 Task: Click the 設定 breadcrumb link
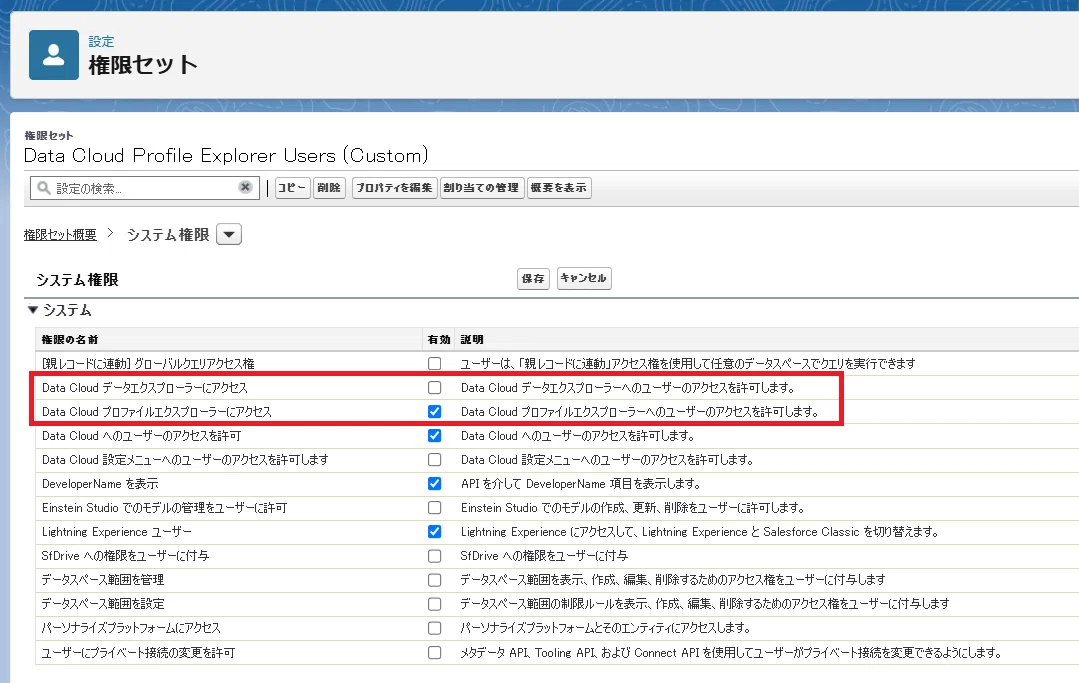point(101,42)
